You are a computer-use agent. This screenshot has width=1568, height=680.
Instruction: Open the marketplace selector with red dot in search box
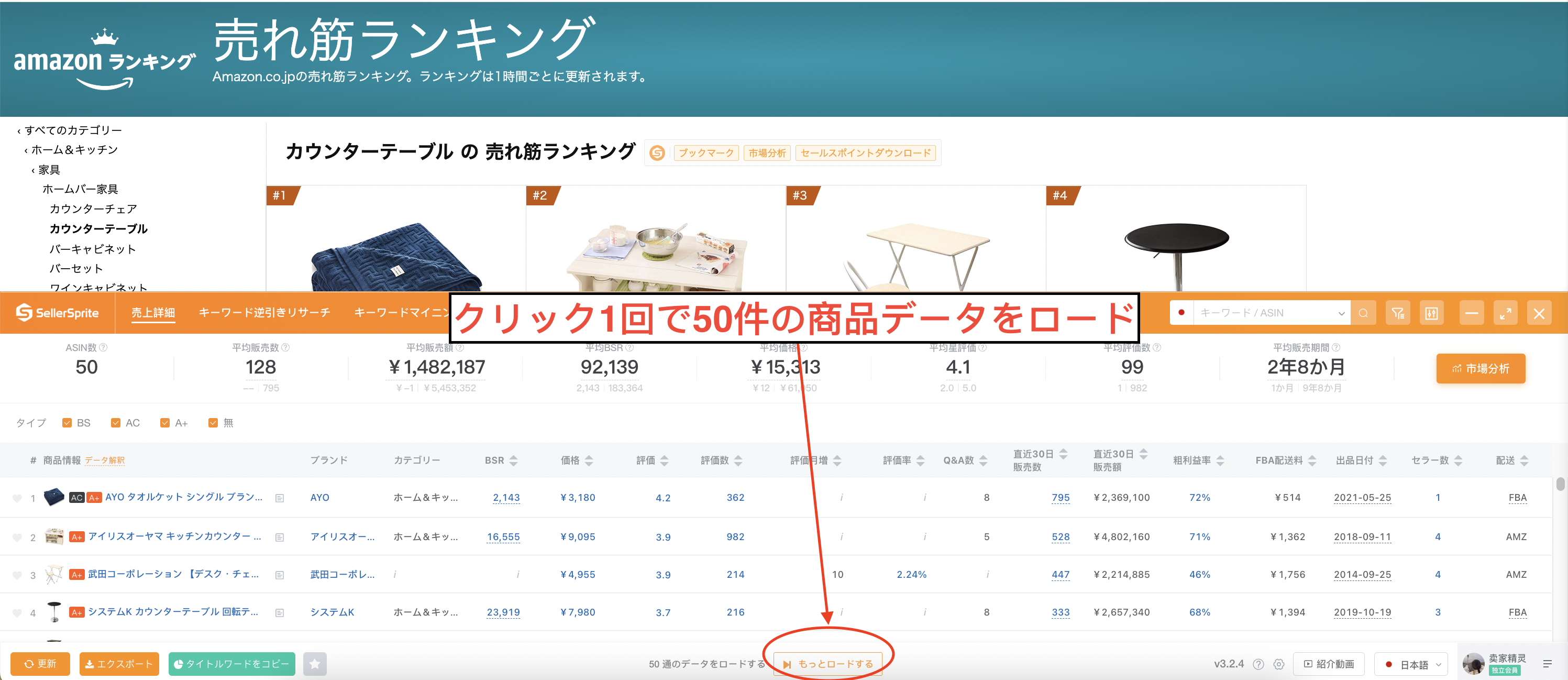[x=1181, y=312]
